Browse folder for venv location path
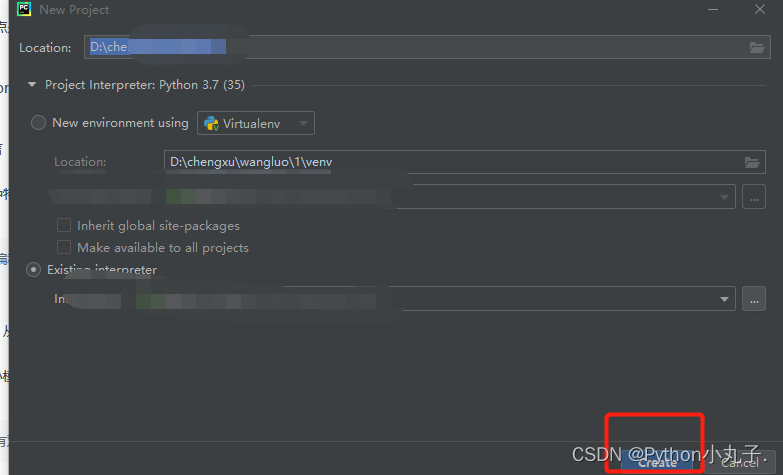 point(752,162)
